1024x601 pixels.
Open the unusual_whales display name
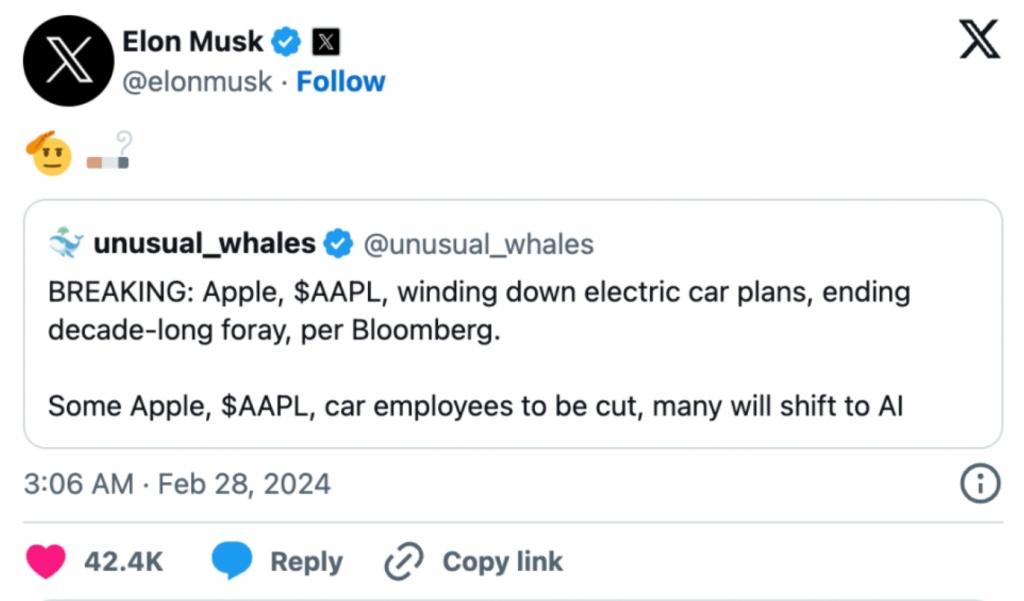pyautogui.click(x=204, y=243)
